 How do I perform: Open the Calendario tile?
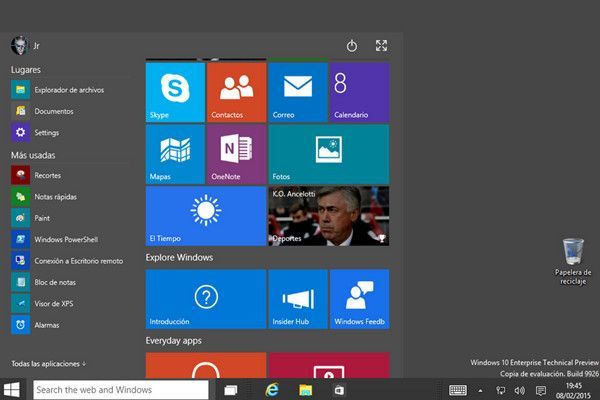coord(360,92)
